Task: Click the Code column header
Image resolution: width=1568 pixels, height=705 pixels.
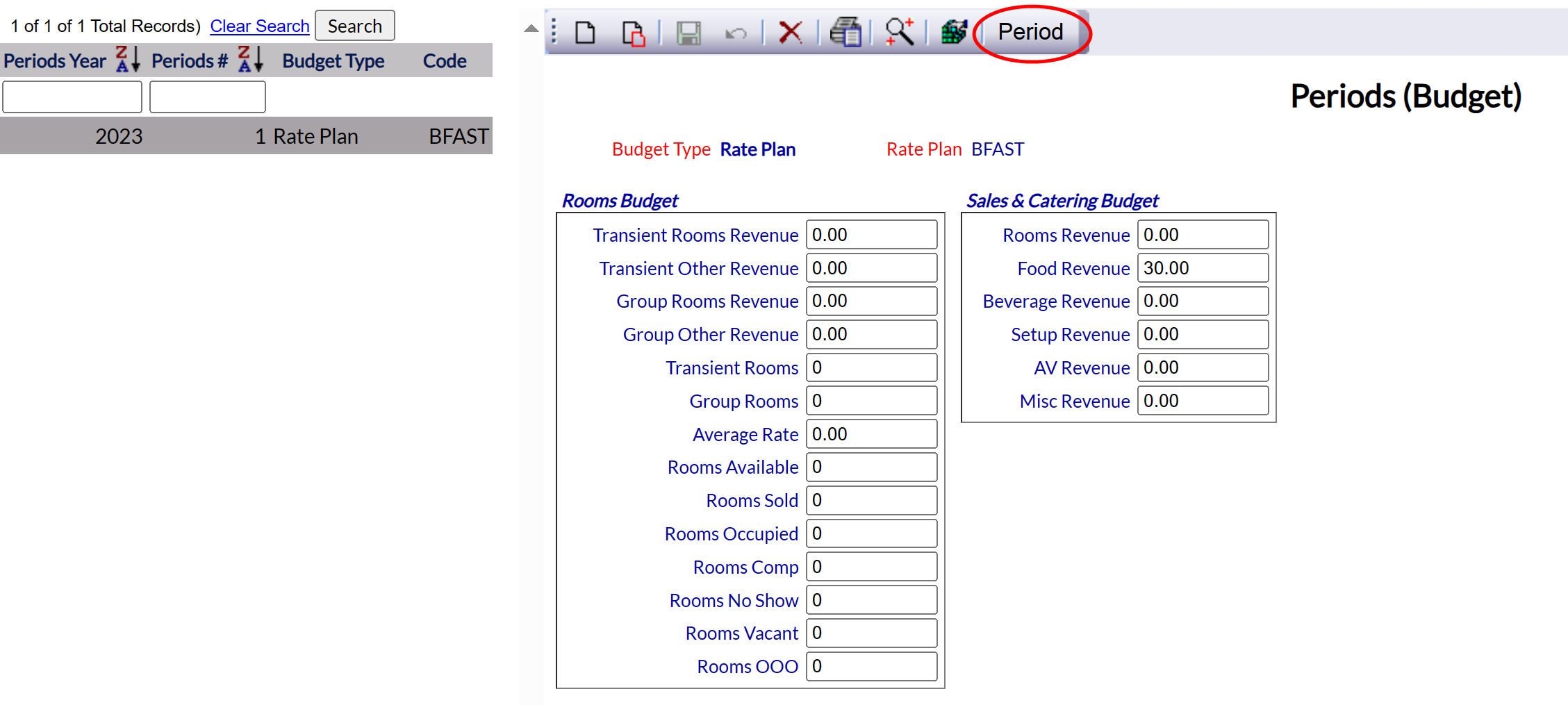Action: [445, 61]
